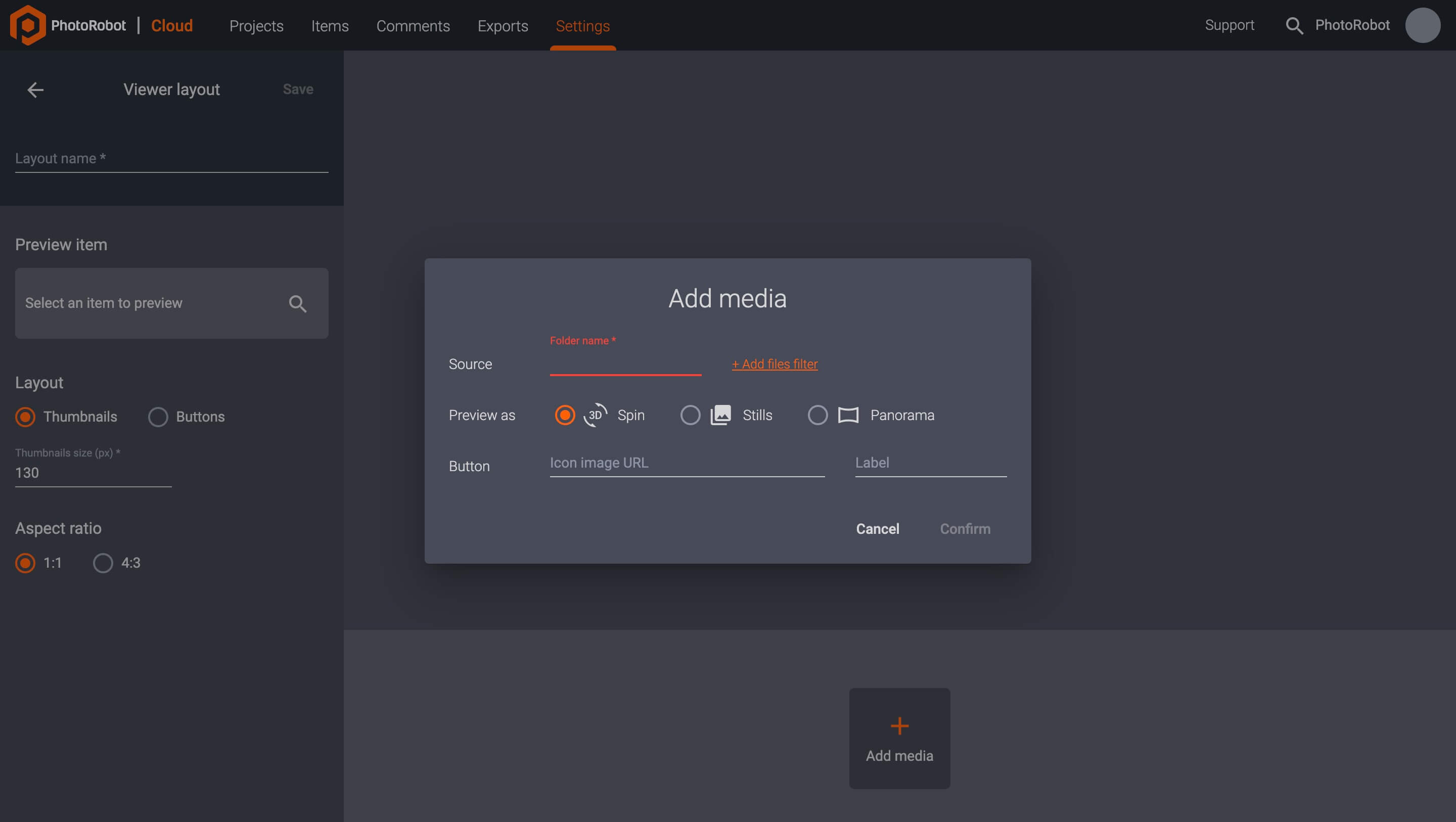Click the Icon image URL field
Image resolution: width=1456 pixels, height=822 pixels.
click(686, 463)
